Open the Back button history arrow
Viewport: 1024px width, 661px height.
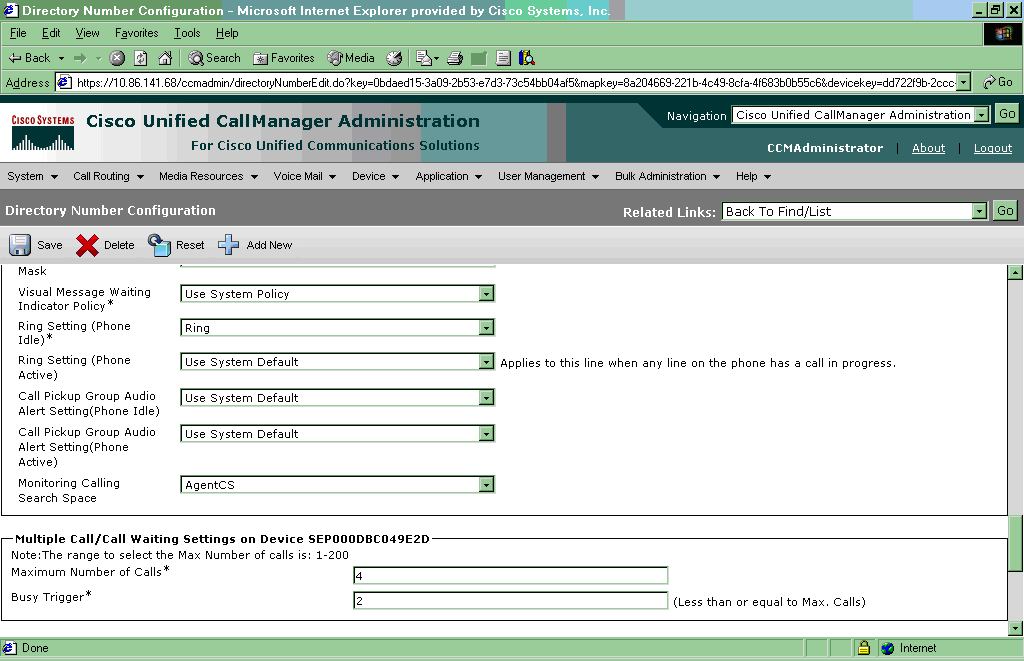[x=61, y=58]
